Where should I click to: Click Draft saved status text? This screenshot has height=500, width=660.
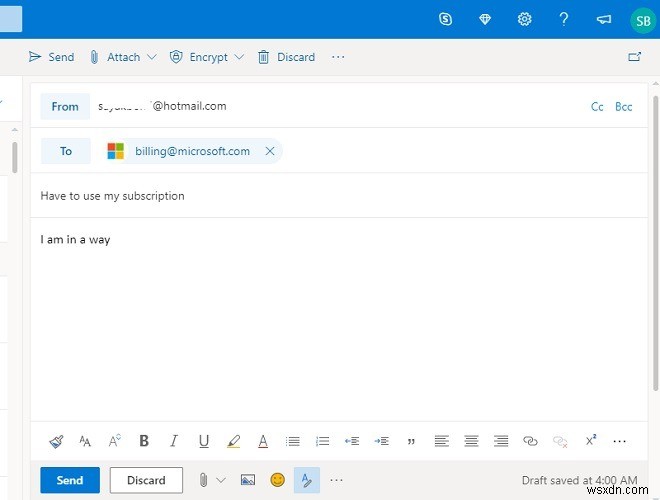(x=579, y=480)
